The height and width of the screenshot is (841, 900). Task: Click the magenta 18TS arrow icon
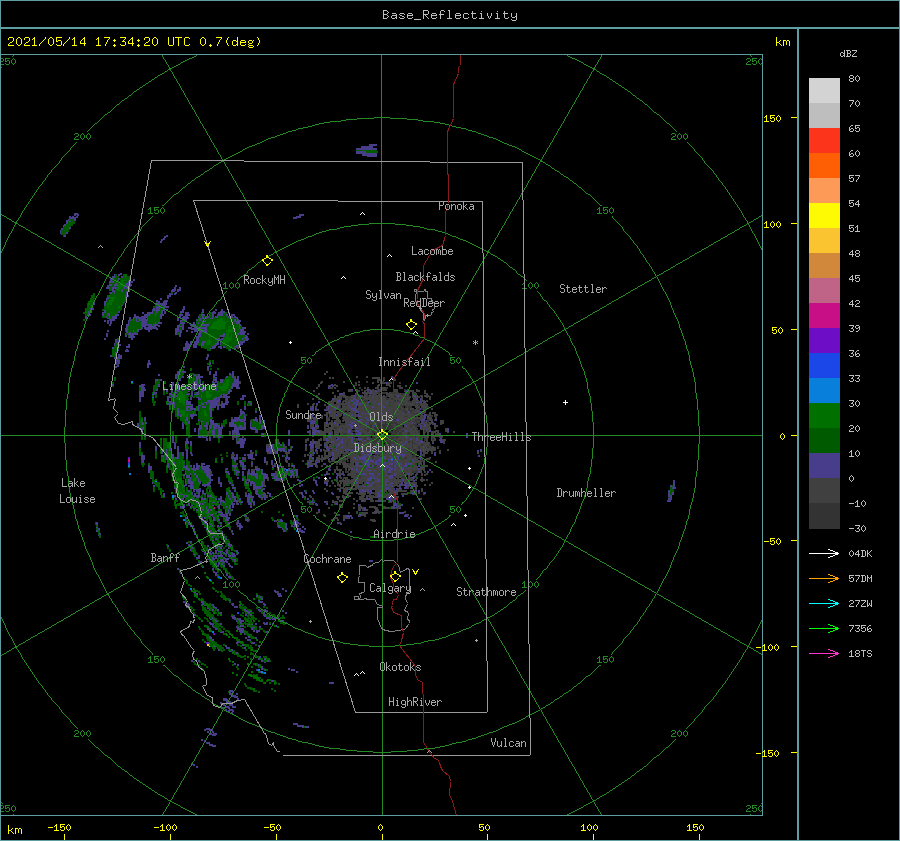(824, 653)
